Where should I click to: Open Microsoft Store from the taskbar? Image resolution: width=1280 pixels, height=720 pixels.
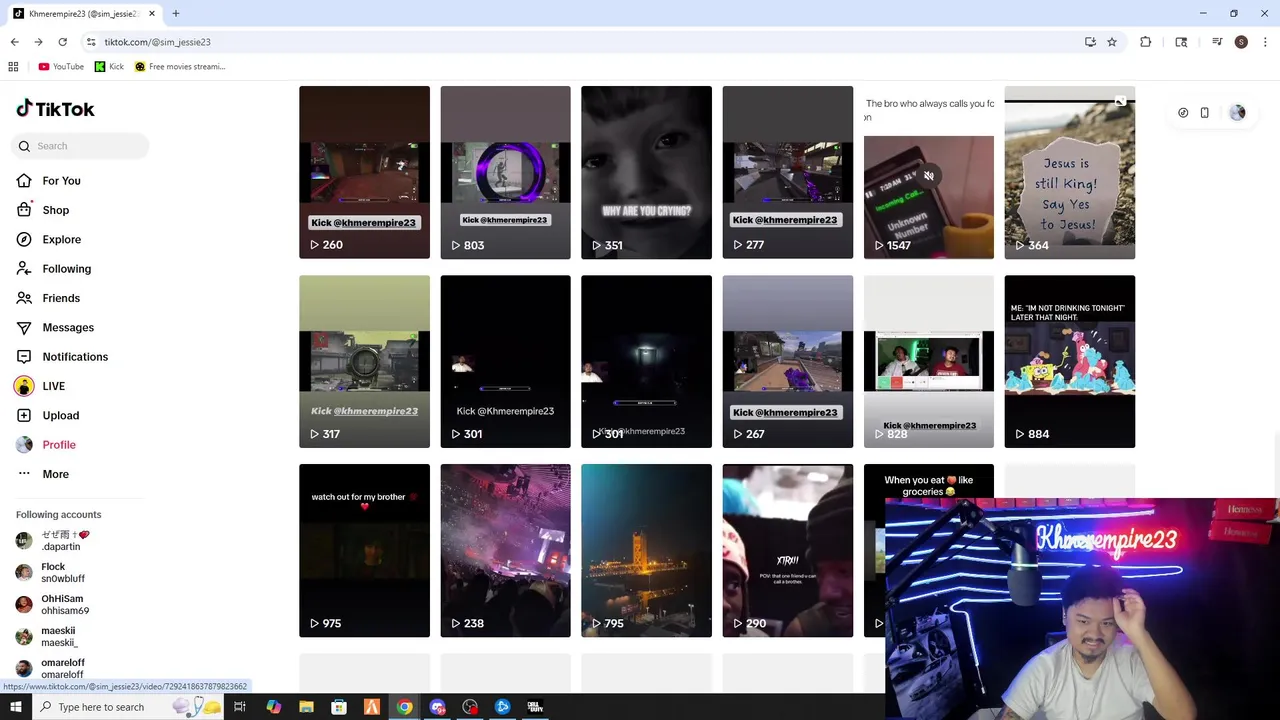point(339,707)
